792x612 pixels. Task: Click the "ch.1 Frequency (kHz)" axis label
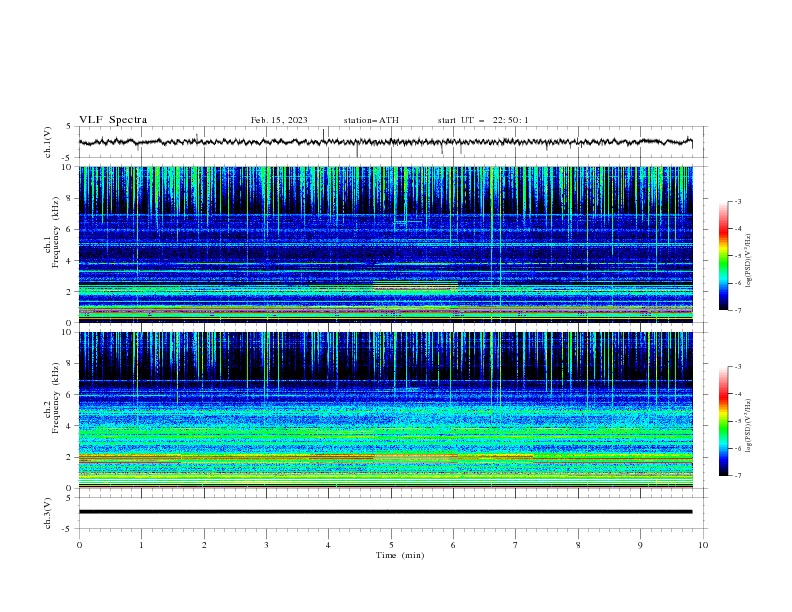pyautogui.click(x=52, y=232)
